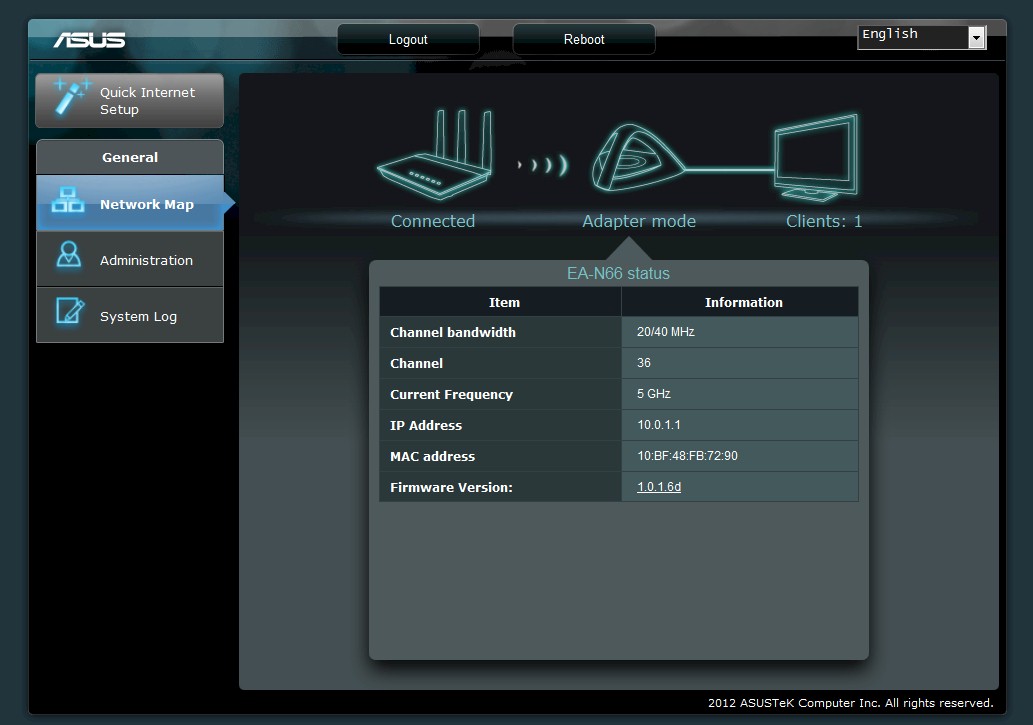Click the Connected status label

[x=433, y=221]
